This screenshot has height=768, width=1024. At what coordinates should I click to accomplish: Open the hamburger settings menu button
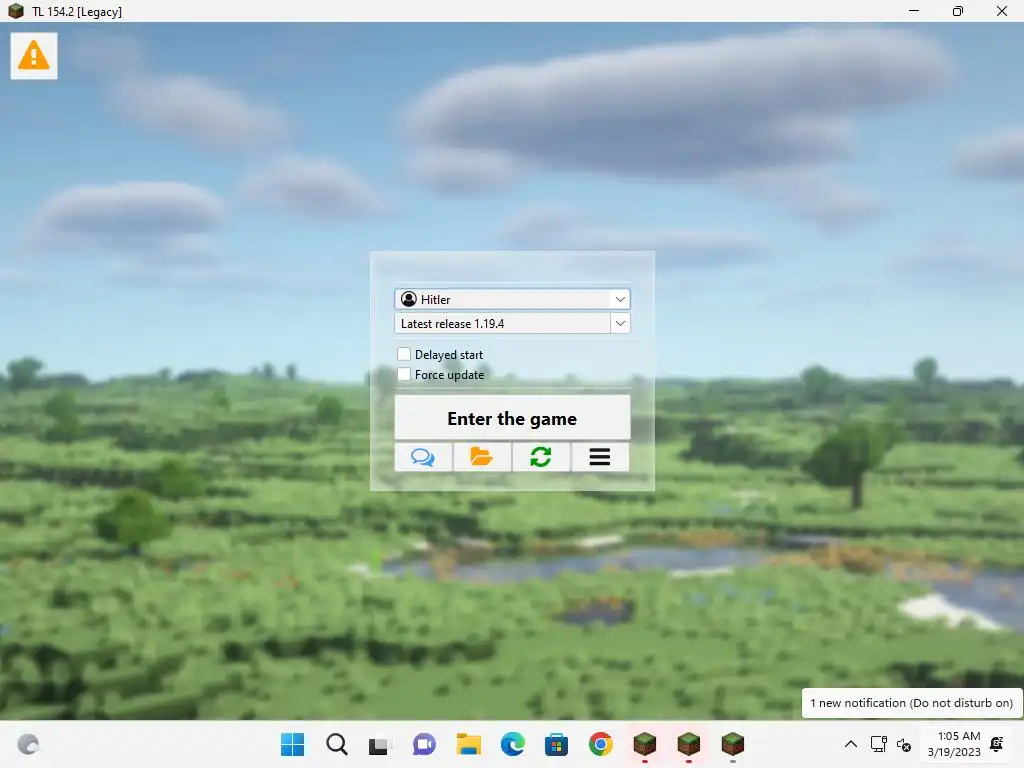(600, 456)
